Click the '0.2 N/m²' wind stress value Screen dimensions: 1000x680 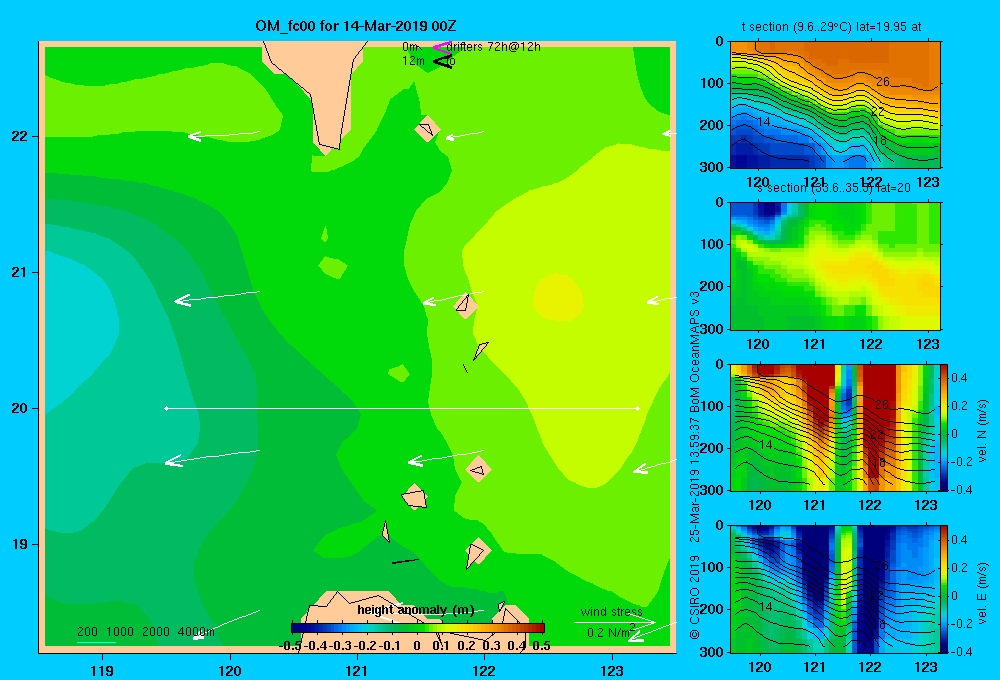click(x=611, y=632)
